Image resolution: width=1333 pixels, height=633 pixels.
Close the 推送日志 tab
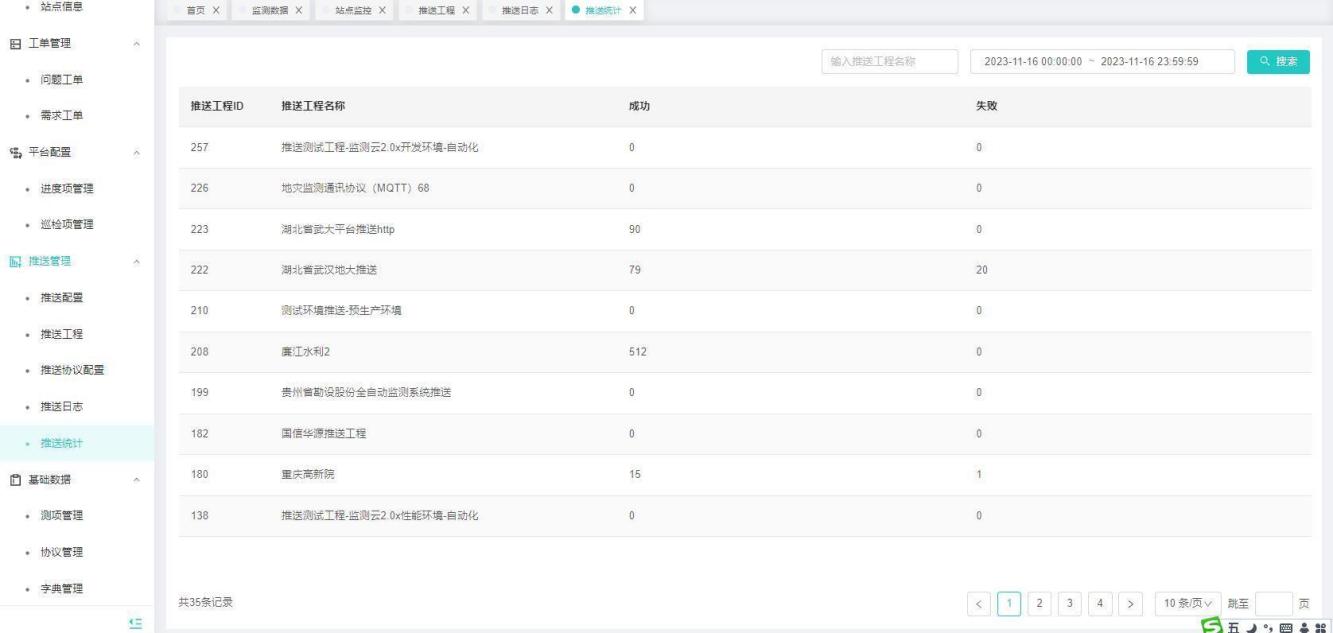click(549, 10)
